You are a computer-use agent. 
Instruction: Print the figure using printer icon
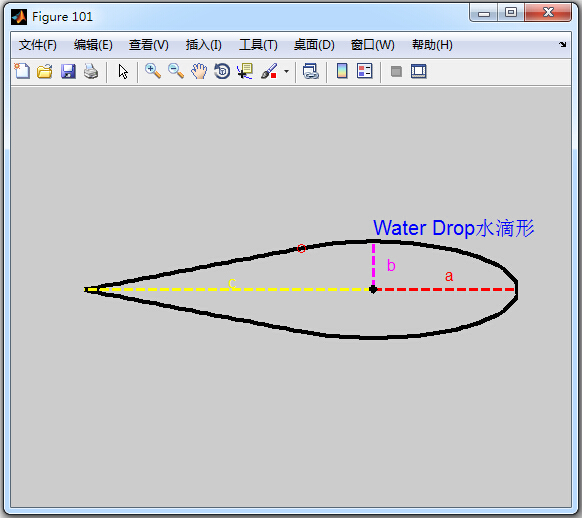(91, 71)
